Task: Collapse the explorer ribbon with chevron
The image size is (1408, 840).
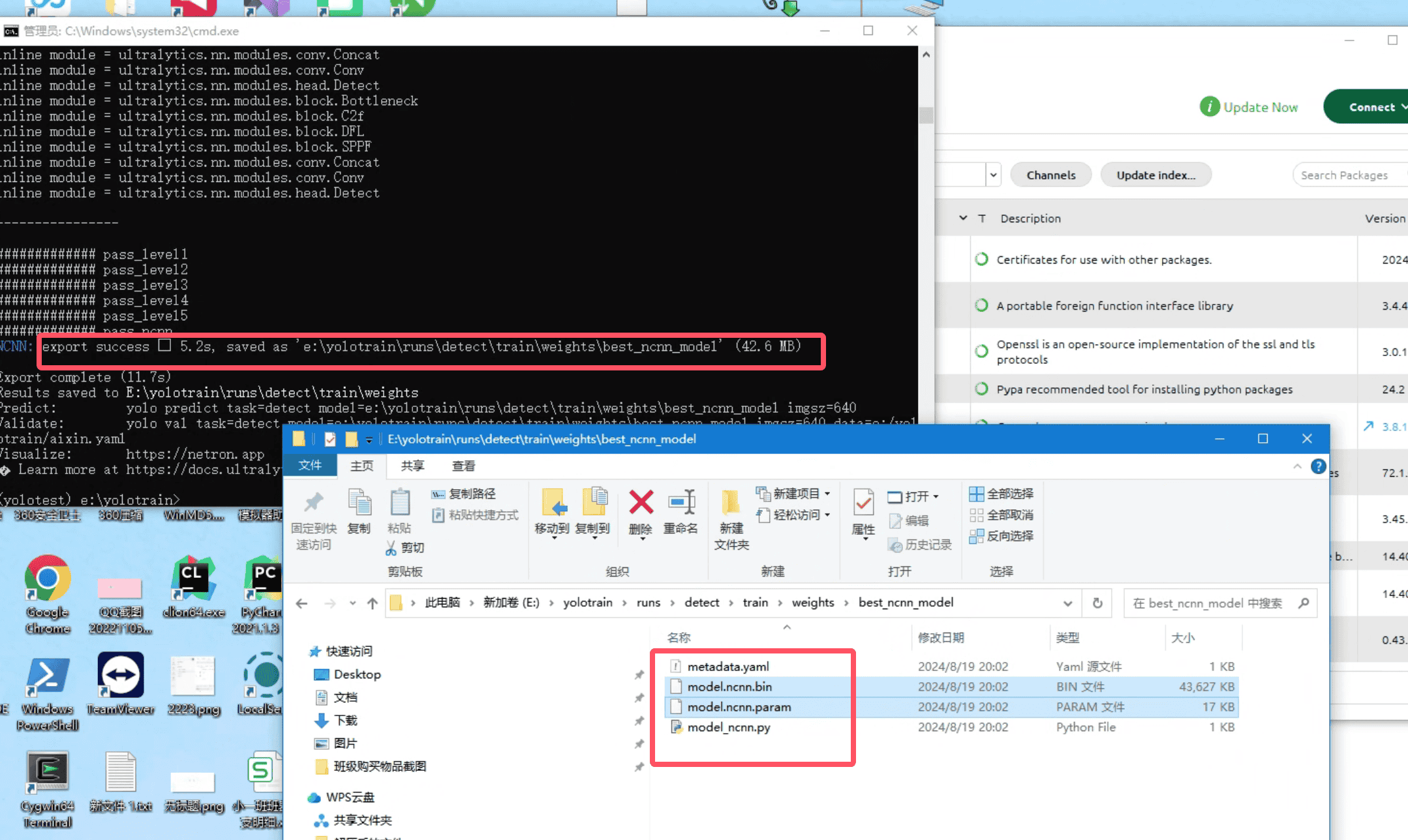Action: [1296, 466]
